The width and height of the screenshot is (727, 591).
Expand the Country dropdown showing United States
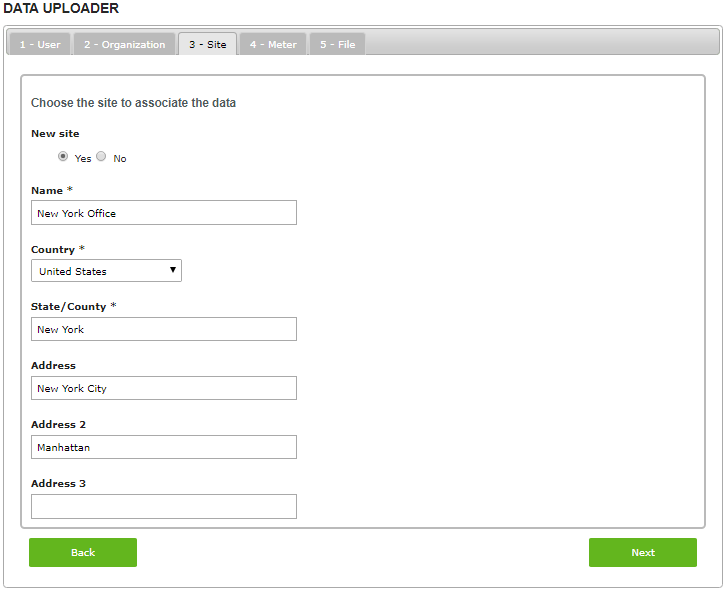tap(106, 271)
